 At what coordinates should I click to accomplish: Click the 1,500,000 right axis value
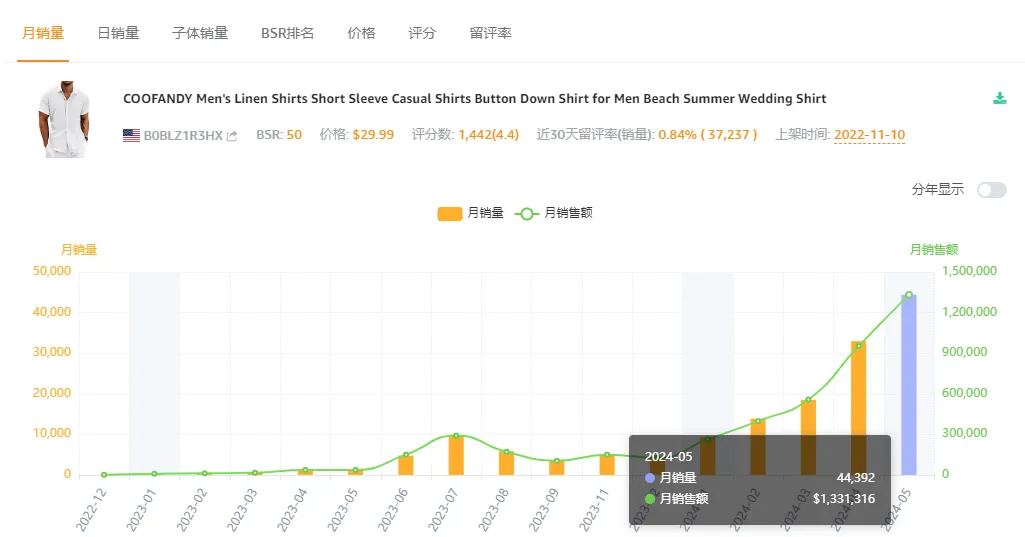coord(969,271)
